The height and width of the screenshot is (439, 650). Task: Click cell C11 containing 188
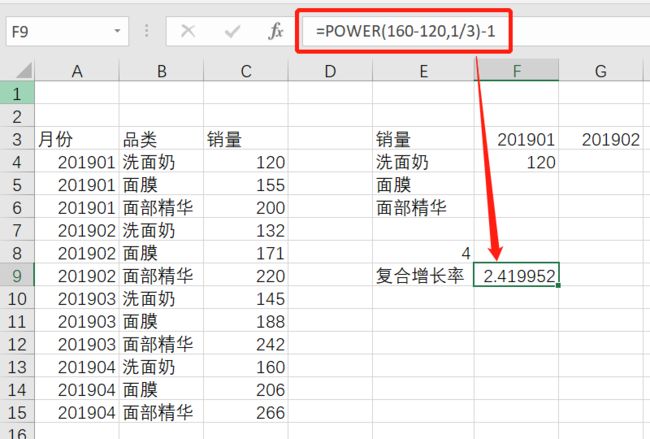pos(246,321)
